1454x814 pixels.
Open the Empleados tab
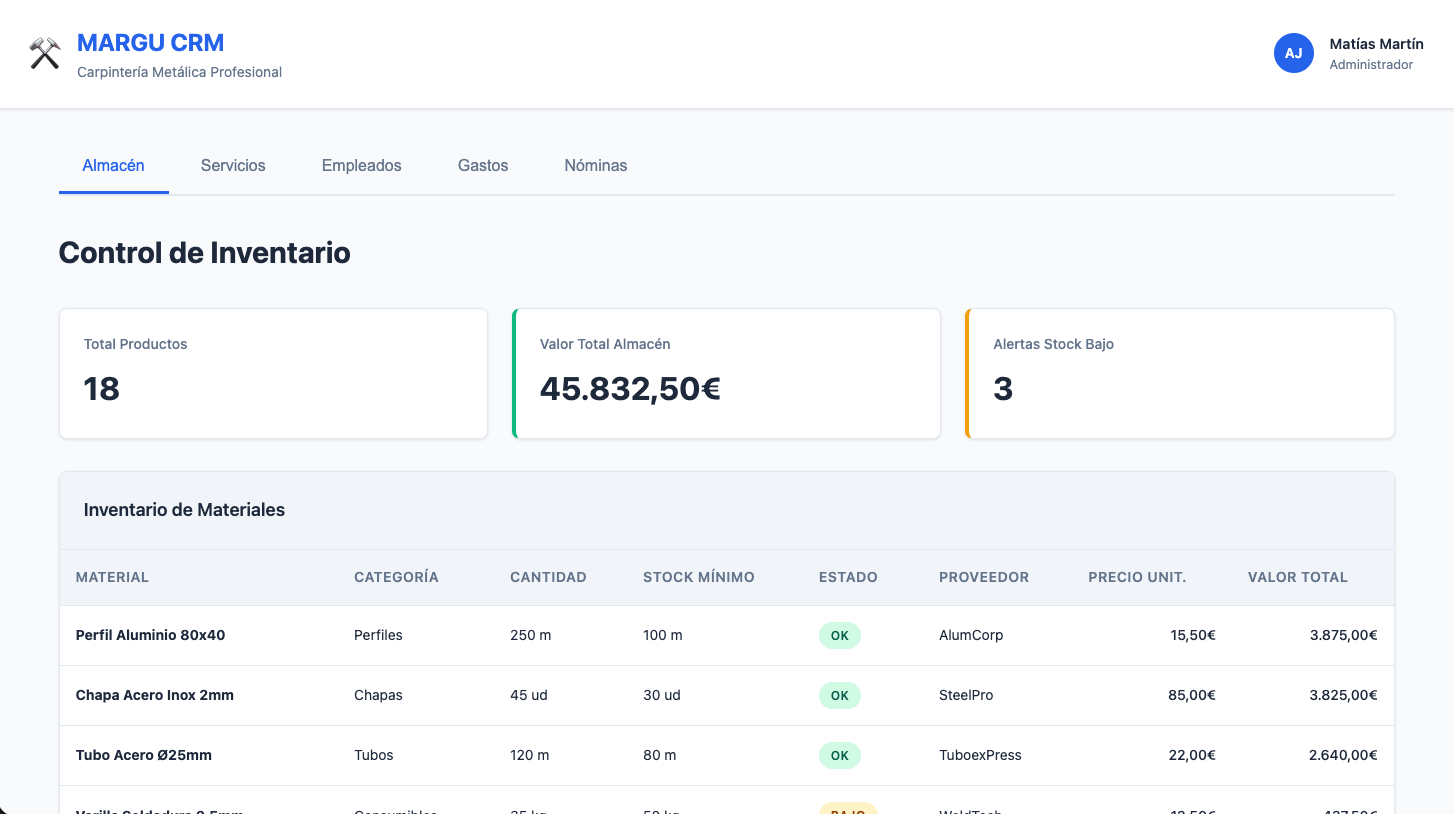point(361,165)
